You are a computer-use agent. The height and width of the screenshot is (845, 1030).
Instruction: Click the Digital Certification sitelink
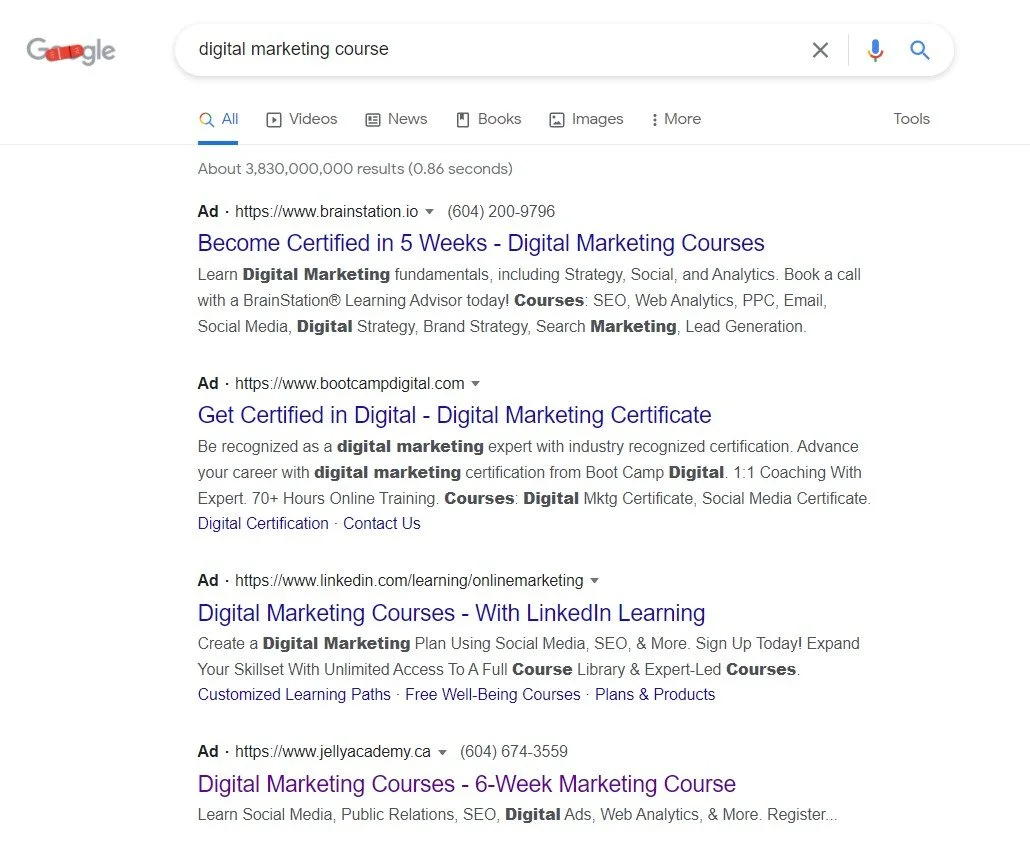263,524
